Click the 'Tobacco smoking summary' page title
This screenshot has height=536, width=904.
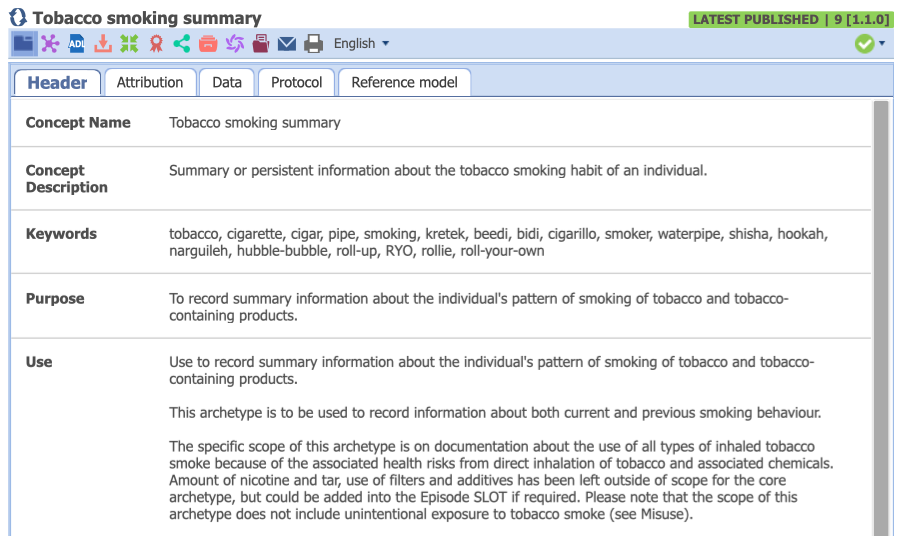[147, 18]
